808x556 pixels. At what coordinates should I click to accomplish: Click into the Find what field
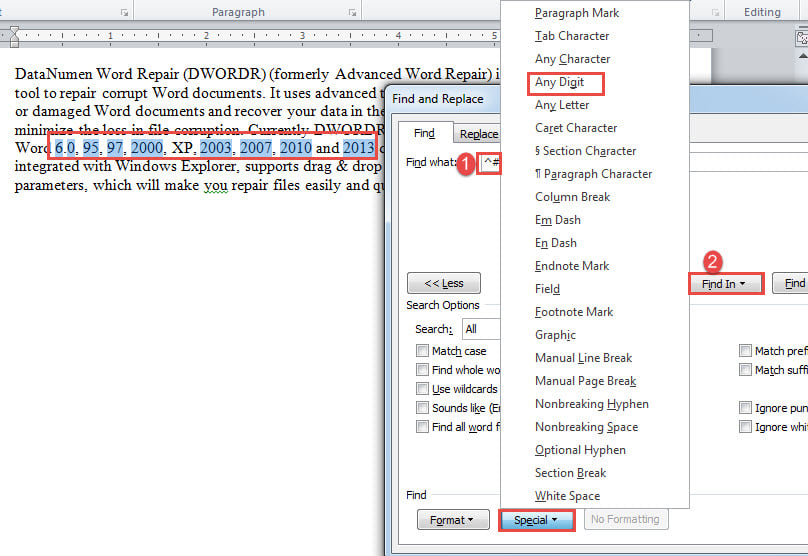pyautogui.click(x=490, y=163)
